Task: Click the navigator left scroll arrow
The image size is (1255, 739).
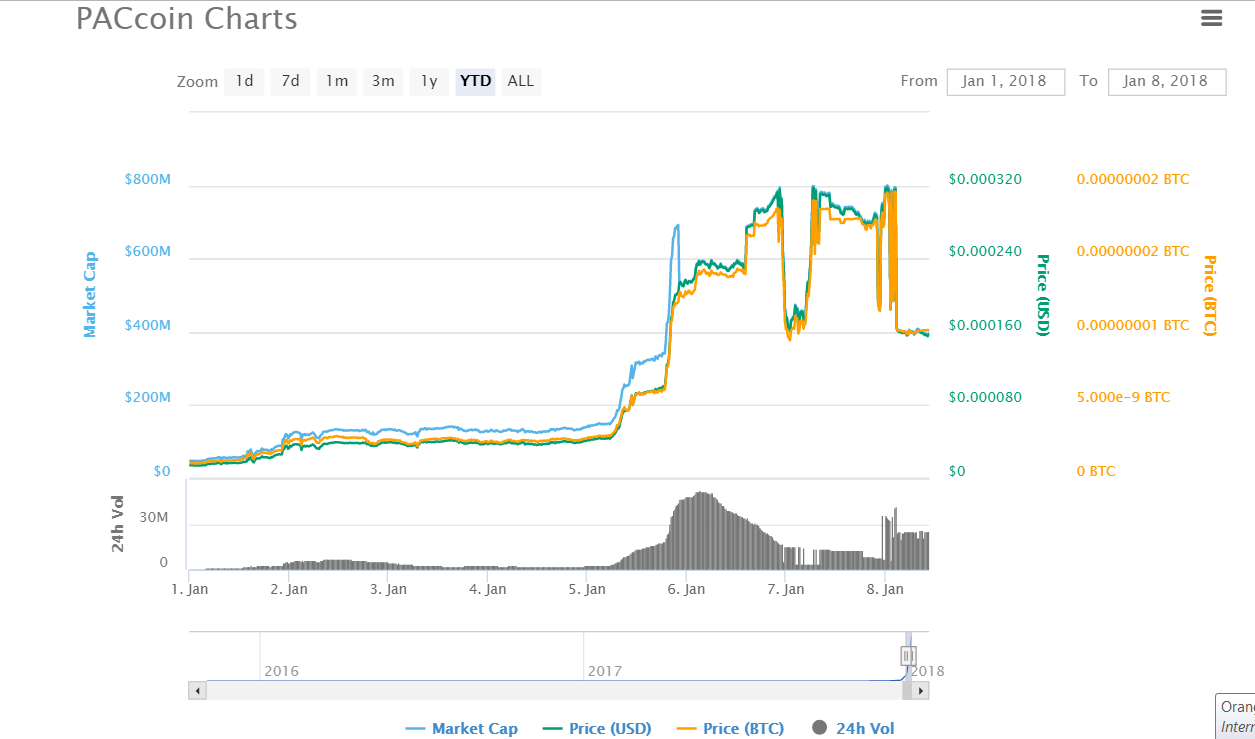Action: pos(198,690)
